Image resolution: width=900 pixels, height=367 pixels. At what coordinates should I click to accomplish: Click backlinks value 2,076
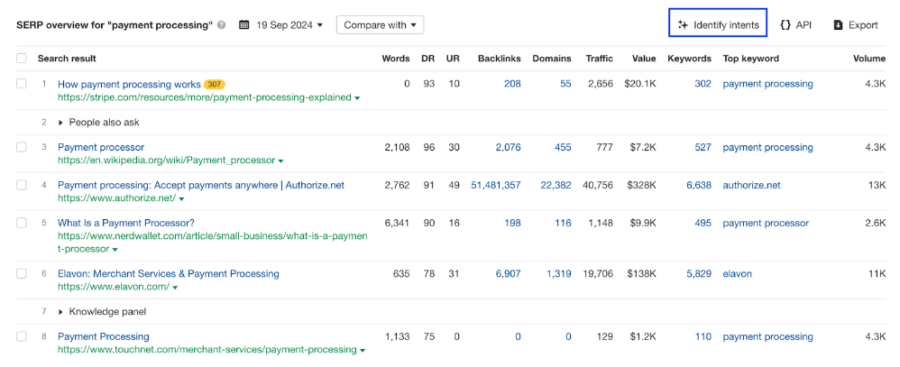pyautogui.click(x=509, y=148)
